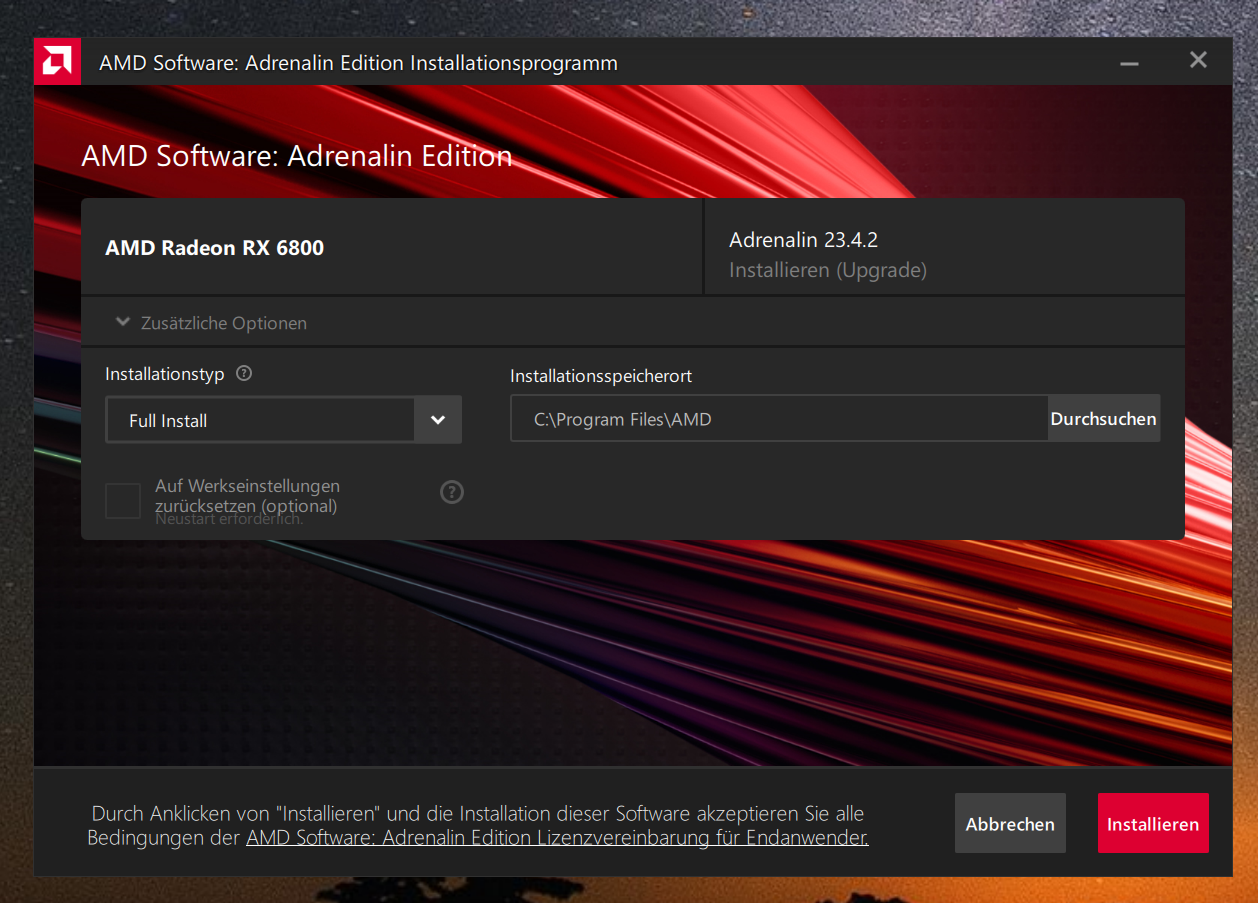This screenshot has height=903, width=1258.
Task: Click Installieren (Upgrade) status text
Action: (828, 270)
